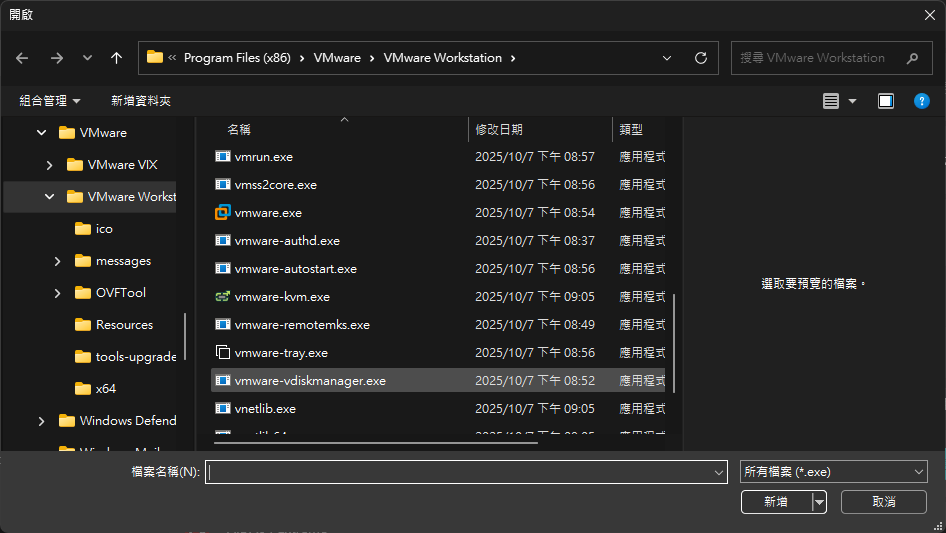The width and height of the screenshot is (946, 533).
Task: Click the view layout list icon
Action: [x=831, y=101]
